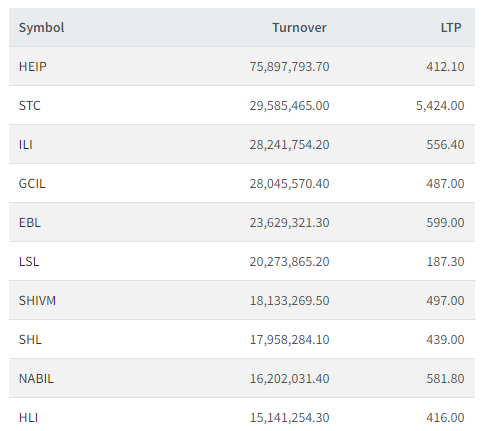Click the Symbol column header

click(41, 28)
